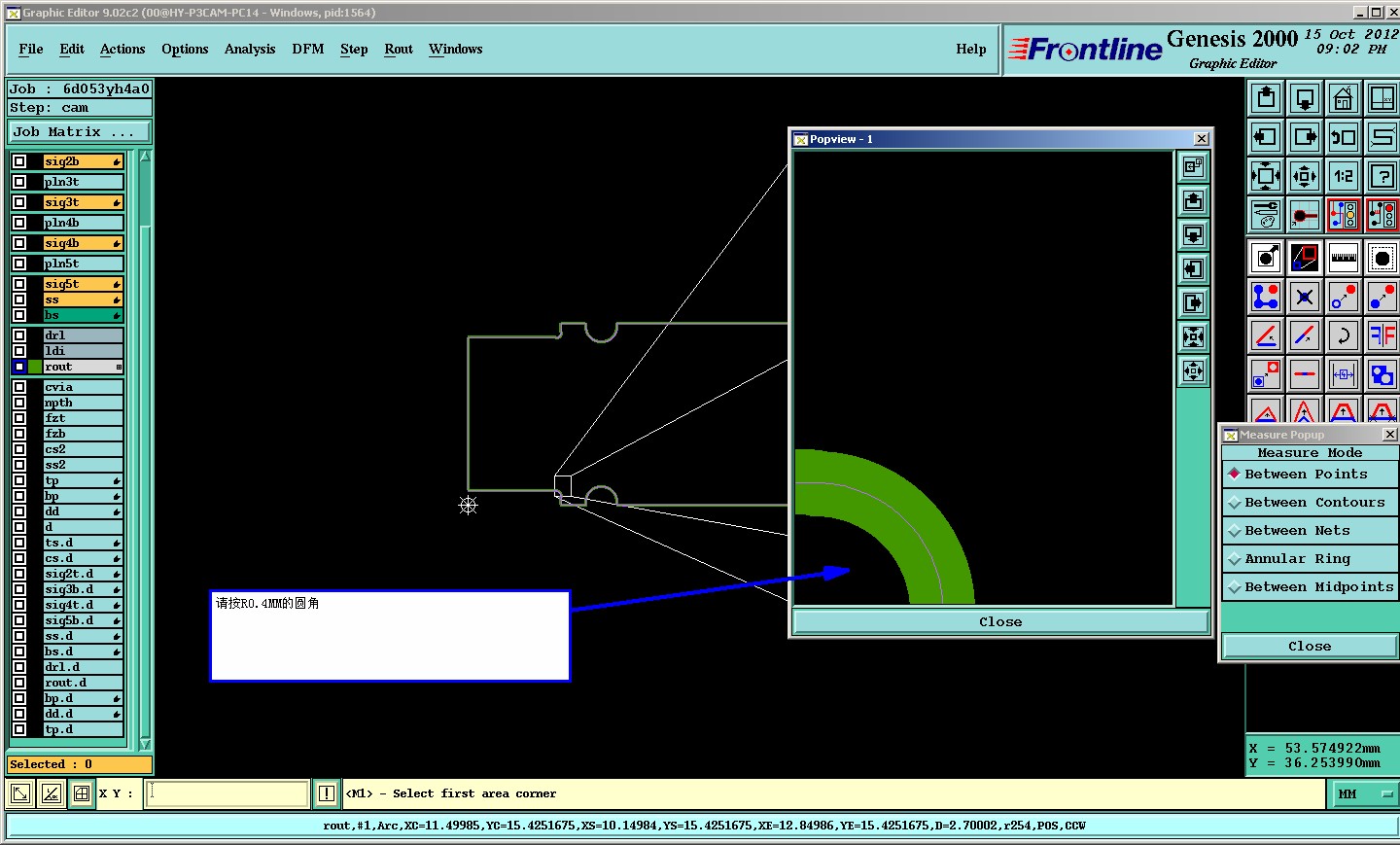Open the Edit menu
Image resolution: width=1400 pixels, height=845 pixels.
click(72, 49)
